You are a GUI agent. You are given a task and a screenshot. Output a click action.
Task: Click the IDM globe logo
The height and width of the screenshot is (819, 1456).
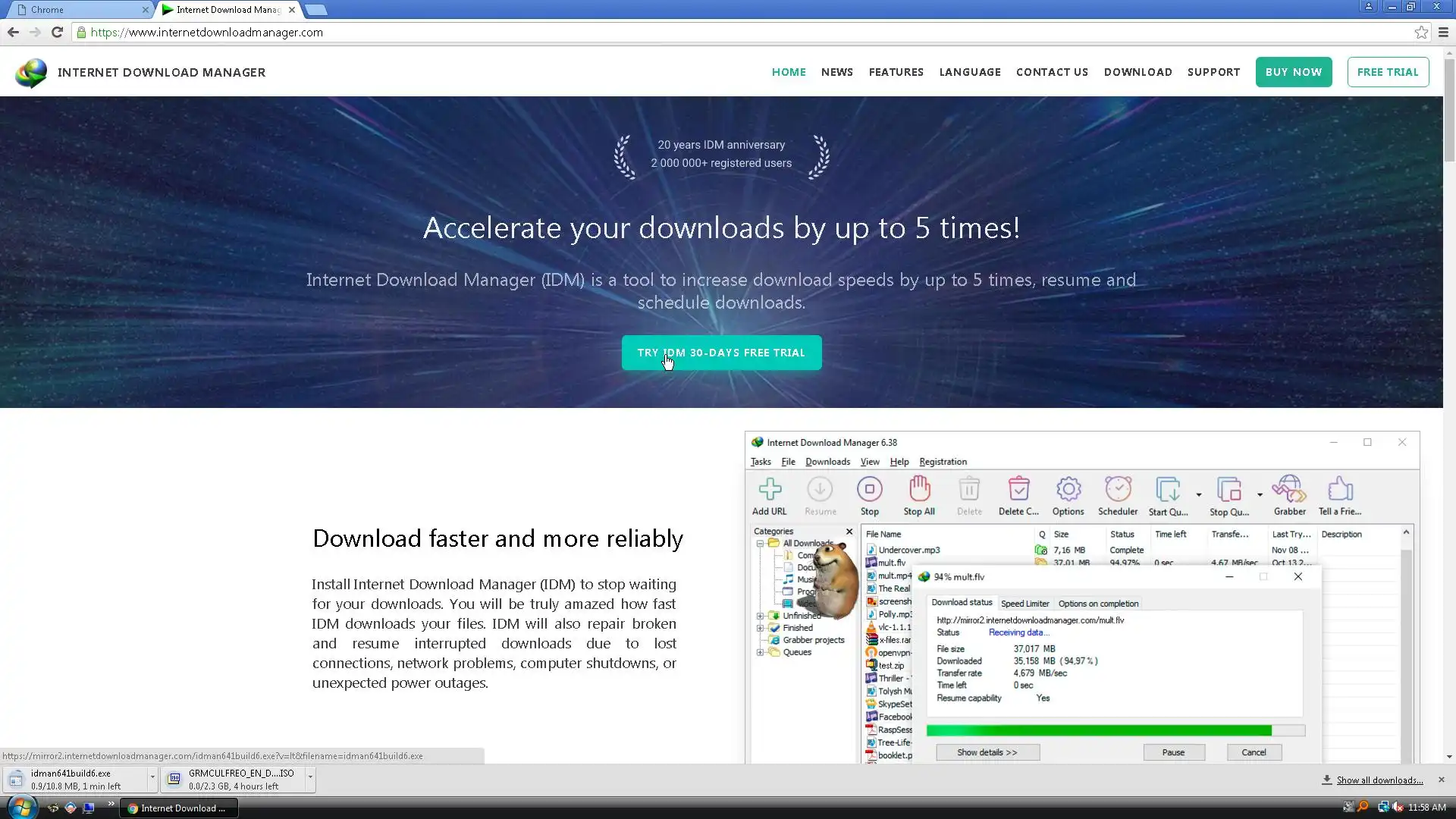tap(31, 73)
